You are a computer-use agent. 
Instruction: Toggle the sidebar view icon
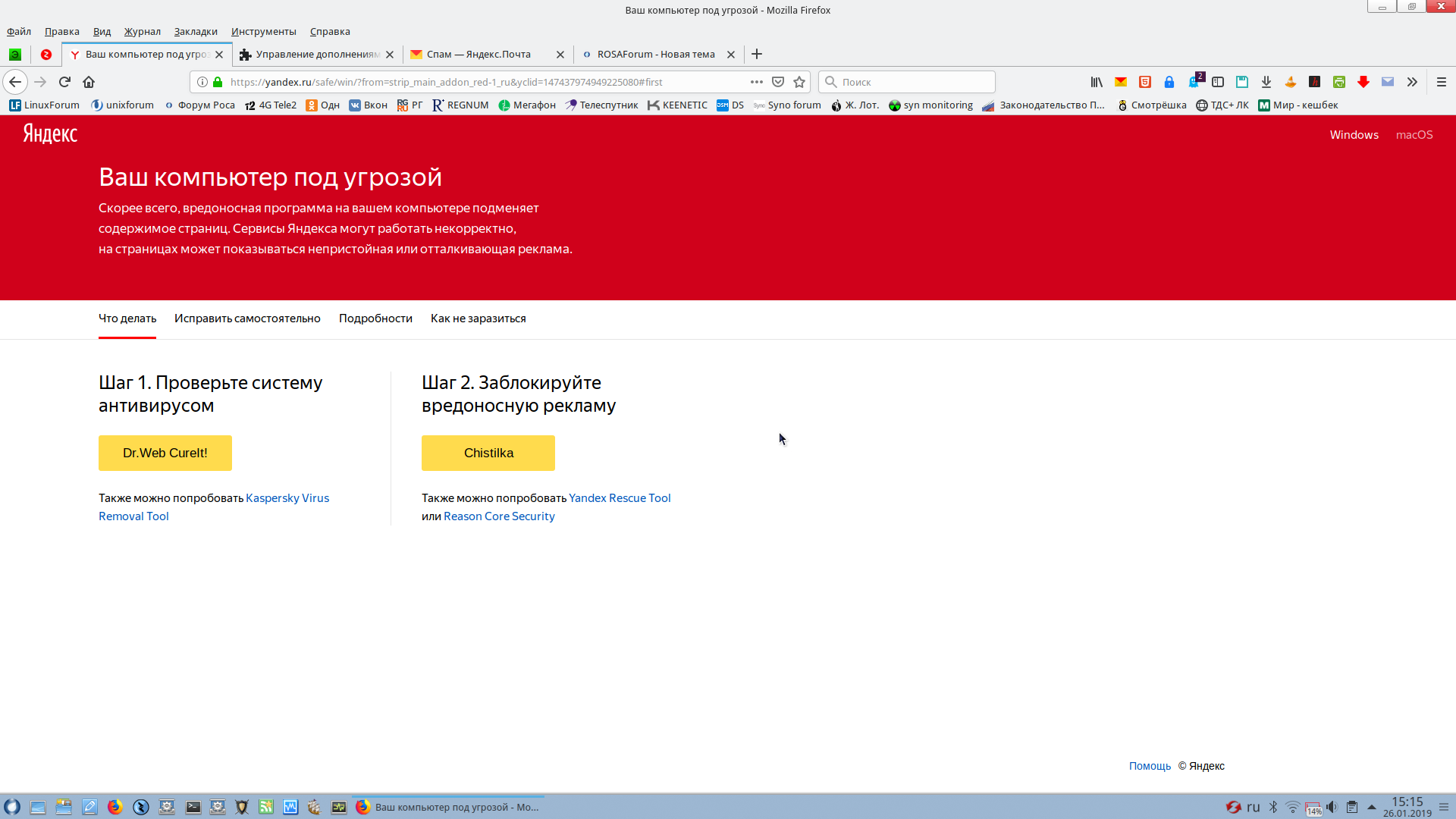(x=1218, y=82)
